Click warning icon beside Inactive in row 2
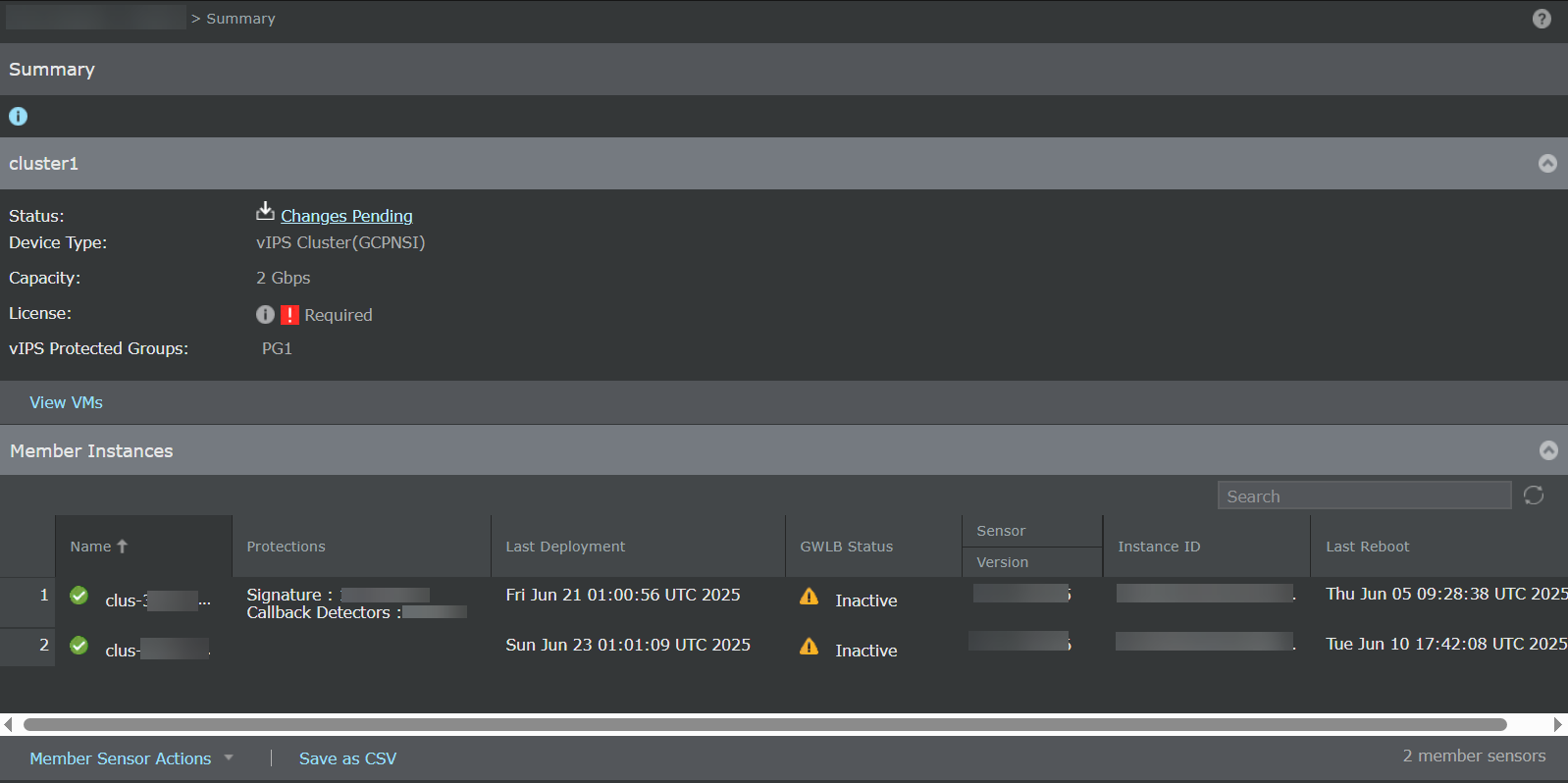Image resolution: width=1568 pixels, height=783 pixels. [809, 647]
